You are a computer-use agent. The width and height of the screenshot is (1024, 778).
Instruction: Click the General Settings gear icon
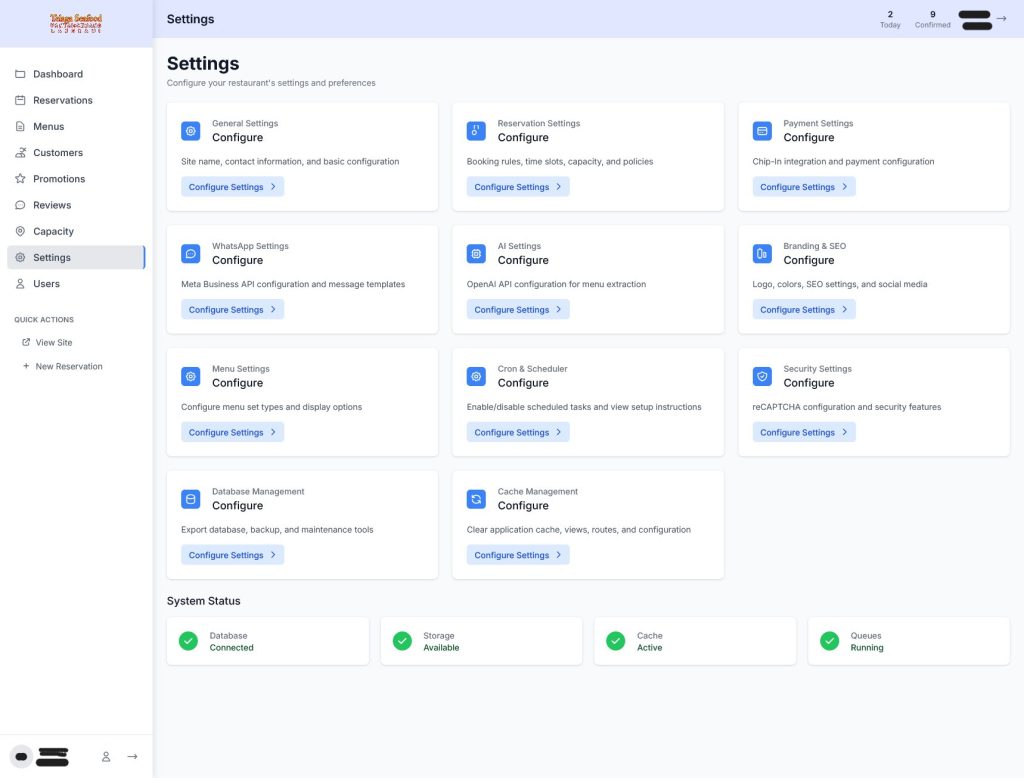click(x=191, y=131)
